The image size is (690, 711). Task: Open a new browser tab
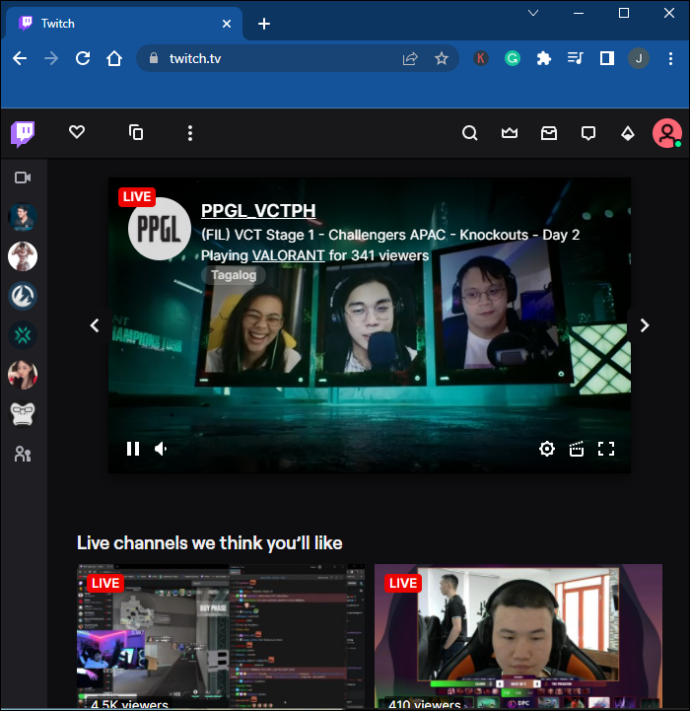pos(264,24)
